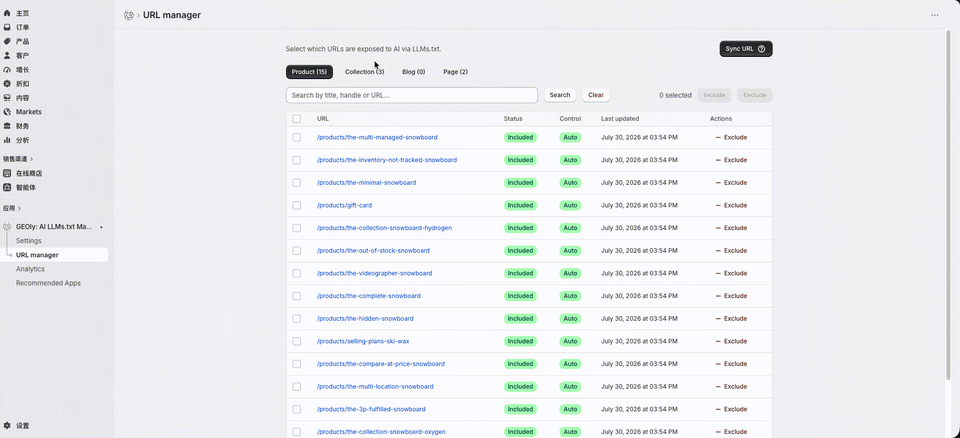The width and height of the screenshot is (960, 438).
Task: Exclude the-multi-location-snowboard URL
Action: click(x=731, y=387)
